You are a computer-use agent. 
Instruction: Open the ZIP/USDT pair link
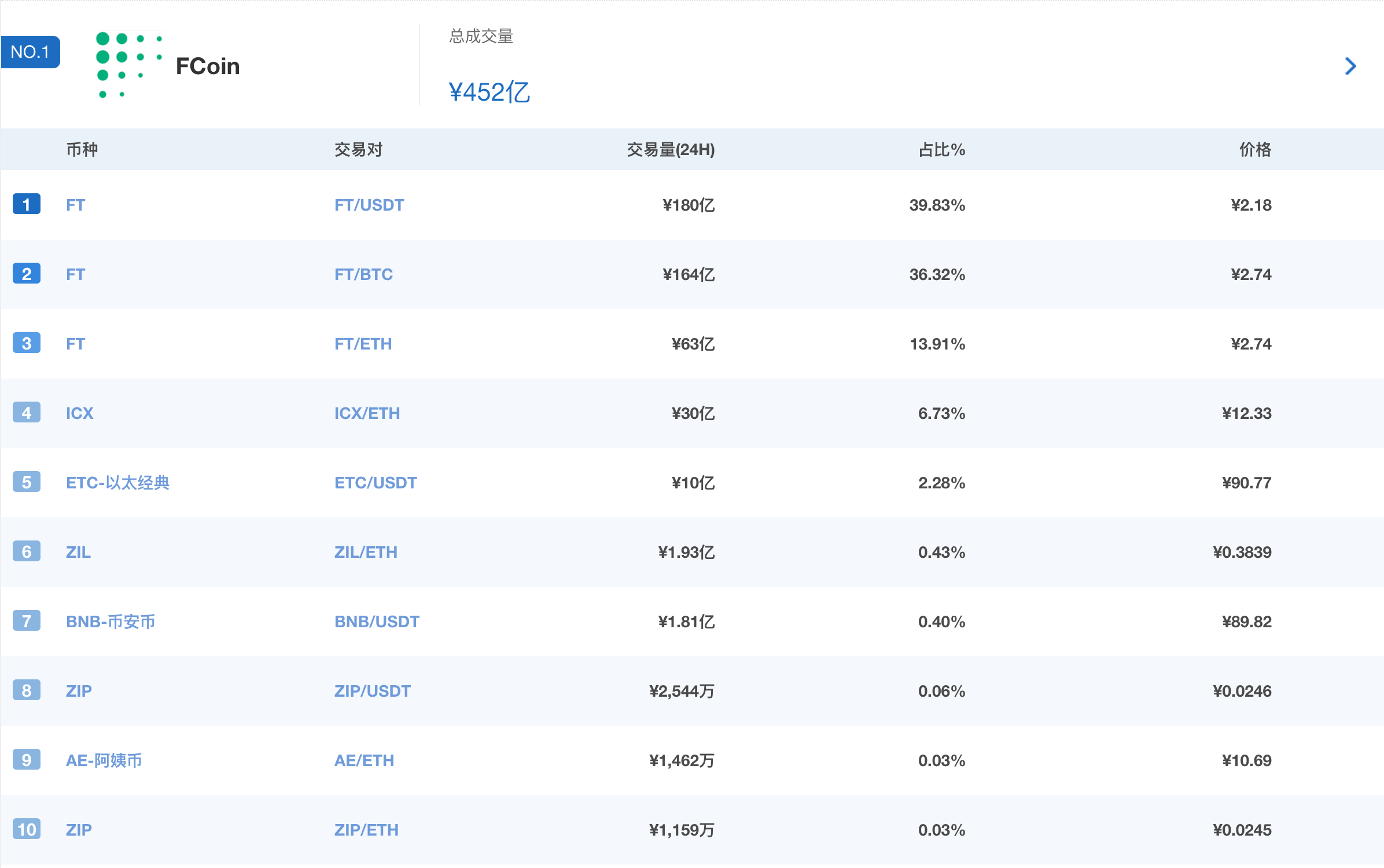(x=372, y=691)
